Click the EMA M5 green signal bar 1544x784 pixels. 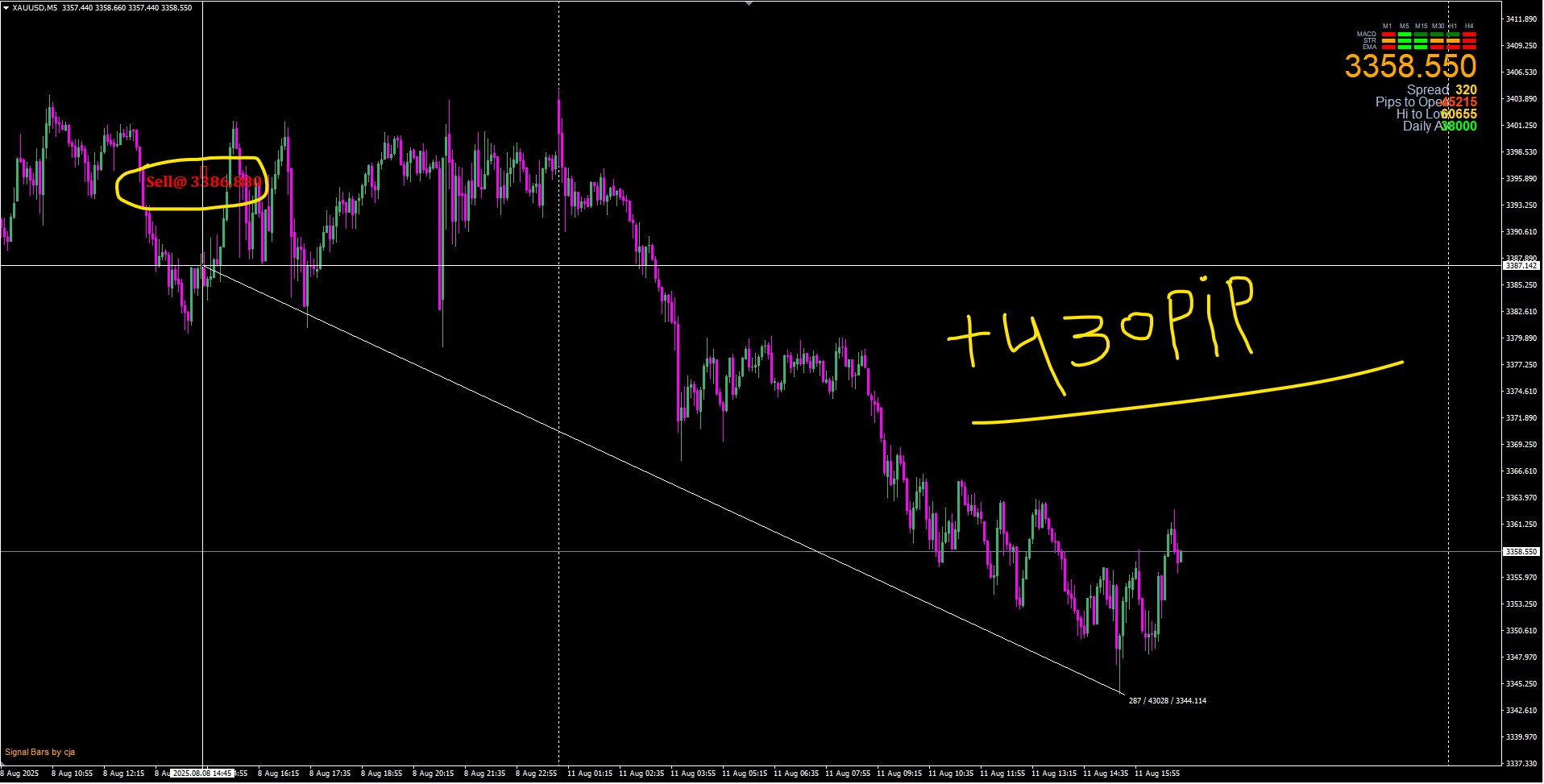1405,48
